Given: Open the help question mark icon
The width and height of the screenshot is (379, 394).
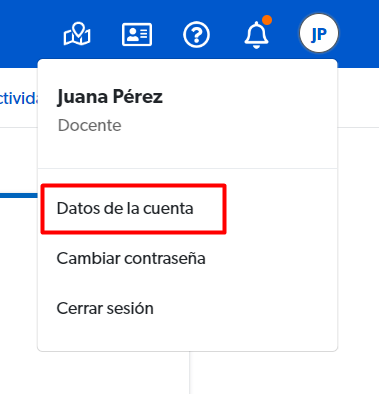Looking at the screenshot, I should [196, 34].
